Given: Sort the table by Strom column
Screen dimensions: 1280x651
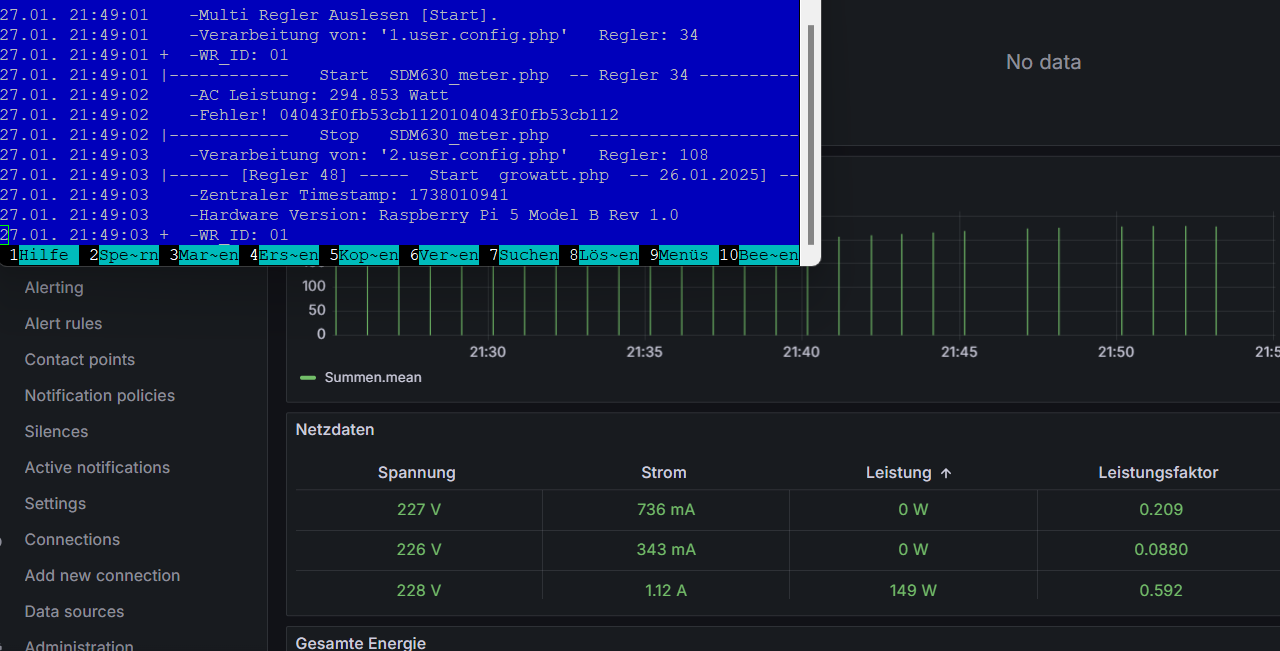Looking at the screenshot, I should [664, 473].
